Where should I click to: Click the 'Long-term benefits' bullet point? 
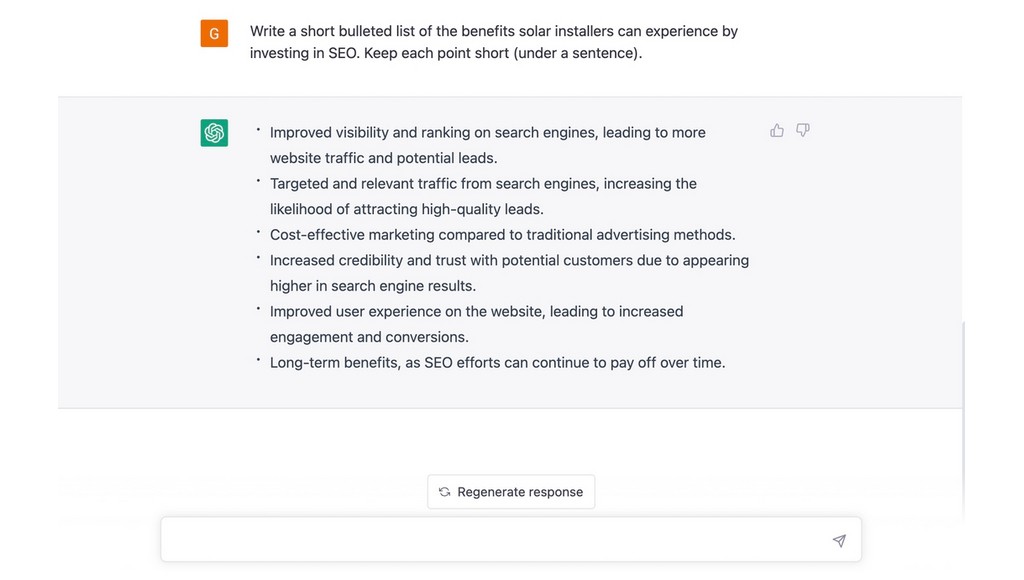coord(497,362)
